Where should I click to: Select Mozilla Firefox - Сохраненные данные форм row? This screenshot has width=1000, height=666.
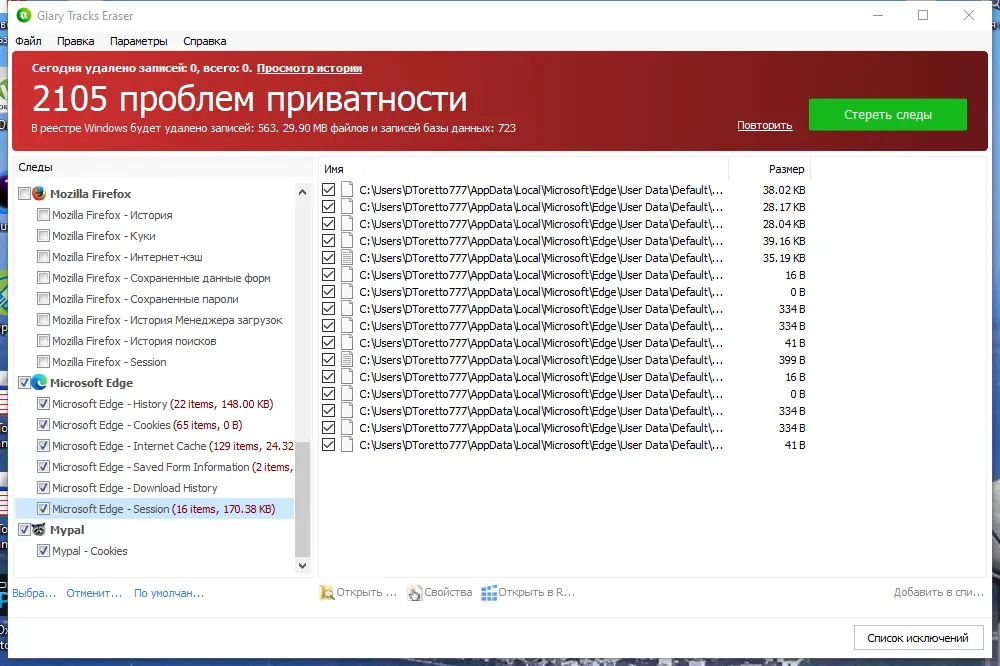click(161, 278)
